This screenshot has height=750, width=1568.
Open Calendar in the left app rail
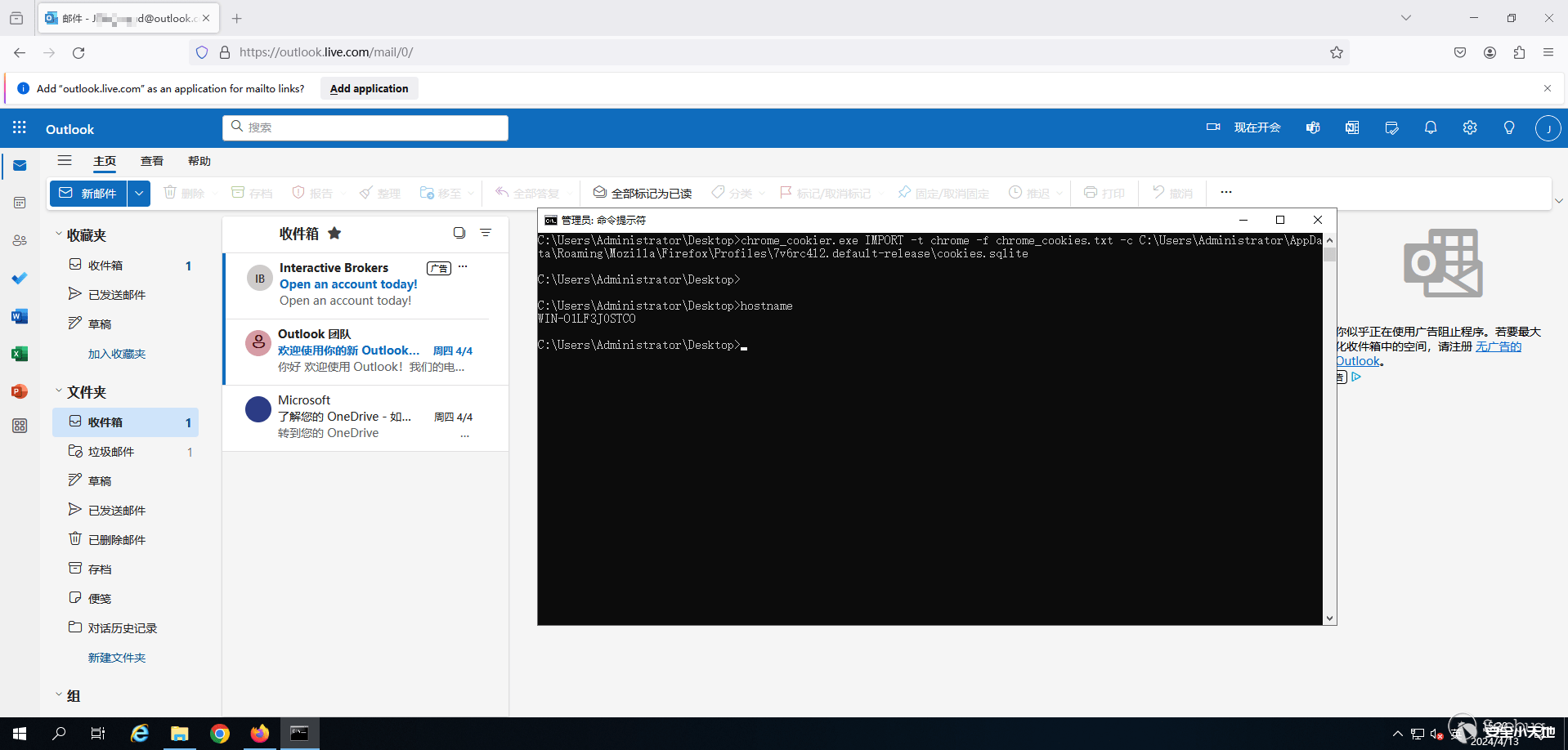(20, 203)
